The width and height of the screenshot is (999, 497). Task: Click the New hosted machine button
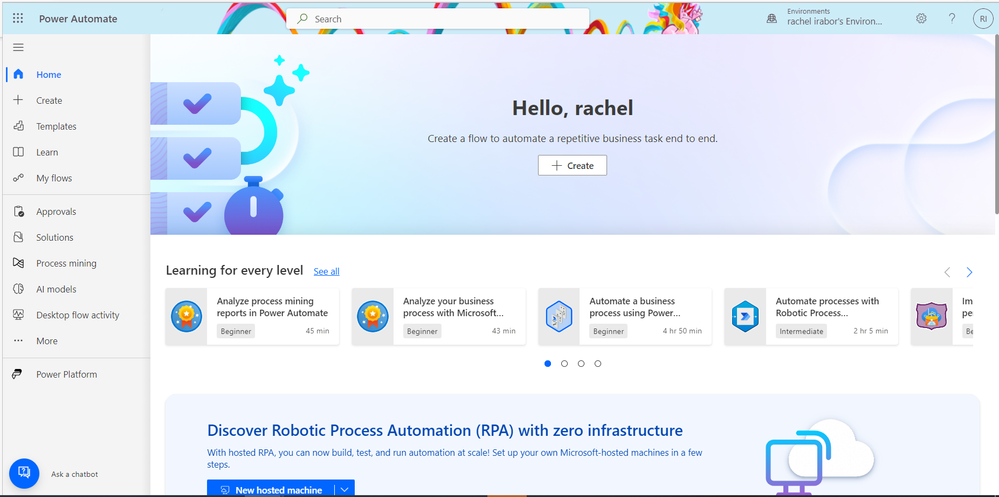pyautogui.click(x=271, y=489)
